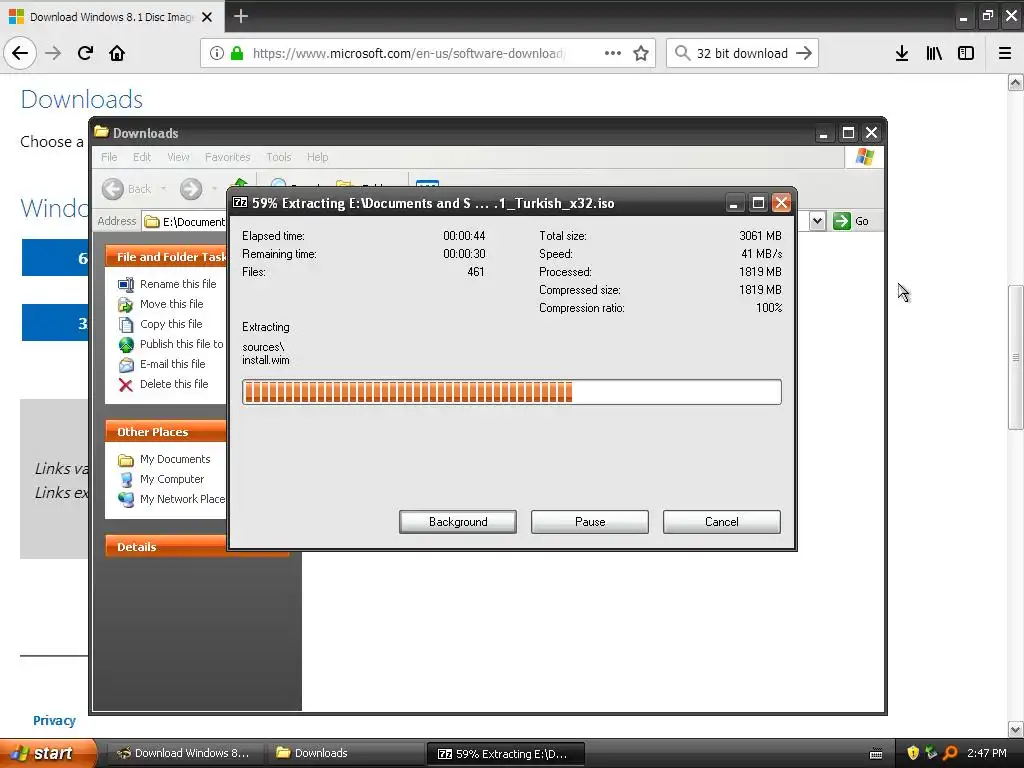Pause the 7-Zip extraction

590,522
